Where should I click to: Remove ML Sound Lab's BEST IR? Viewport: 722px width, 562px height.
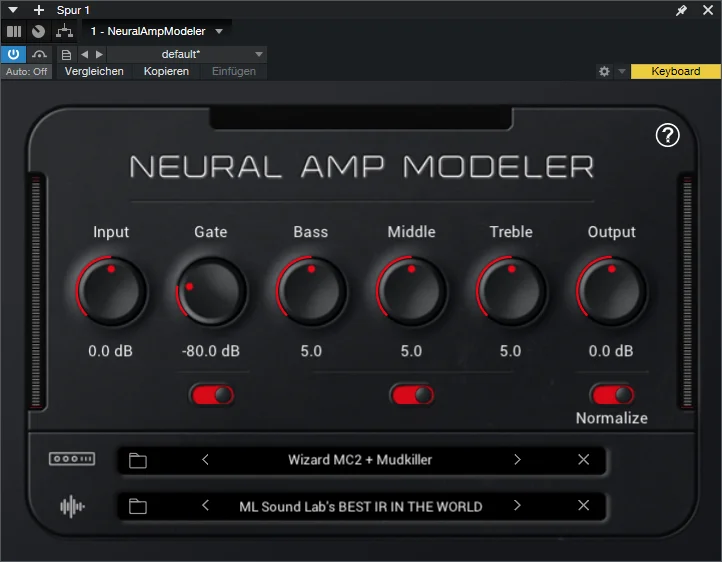coord(583,505)
